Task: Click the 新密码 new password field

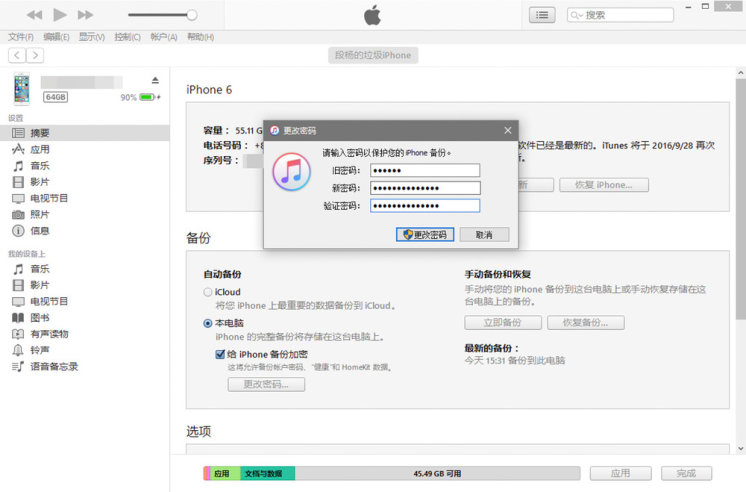Action: coord(425,188)
